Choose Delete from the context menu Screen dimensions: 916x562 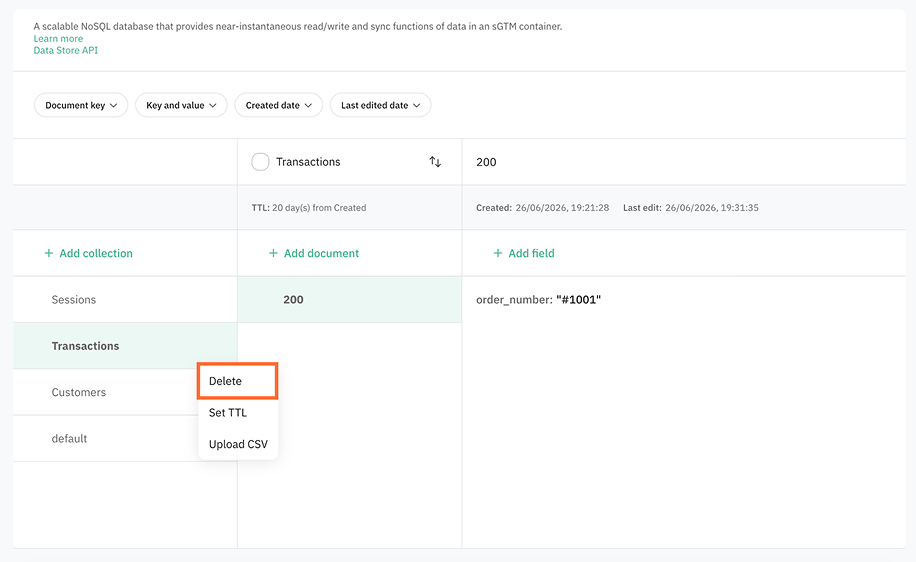pyautogui.click(x=237, y=381)
